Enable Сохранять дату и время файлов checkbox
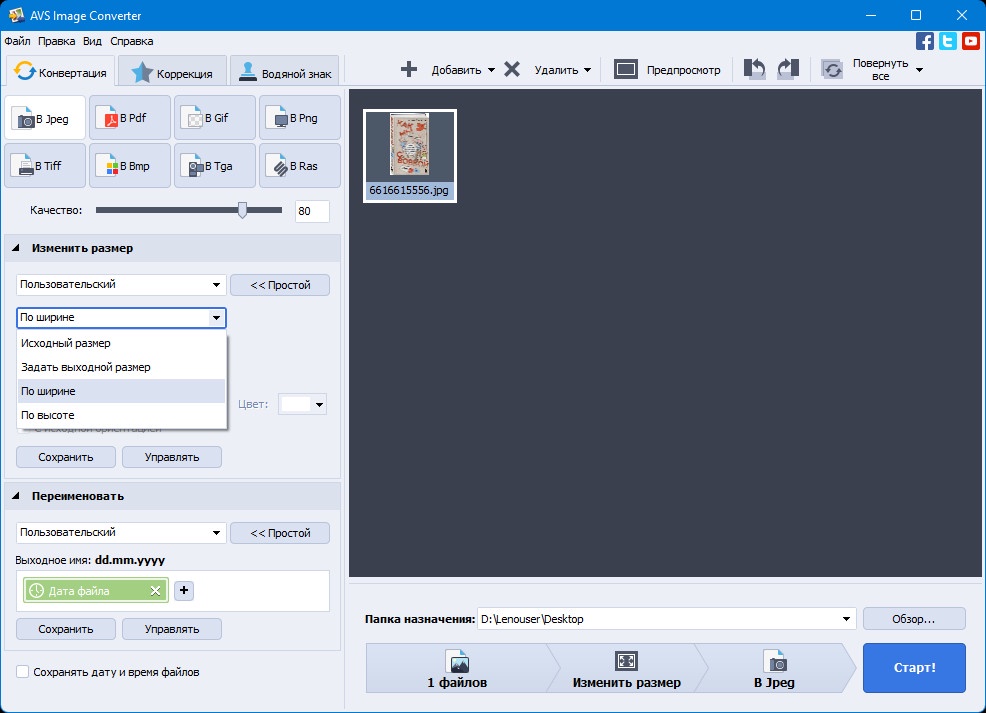 (23, 672)
